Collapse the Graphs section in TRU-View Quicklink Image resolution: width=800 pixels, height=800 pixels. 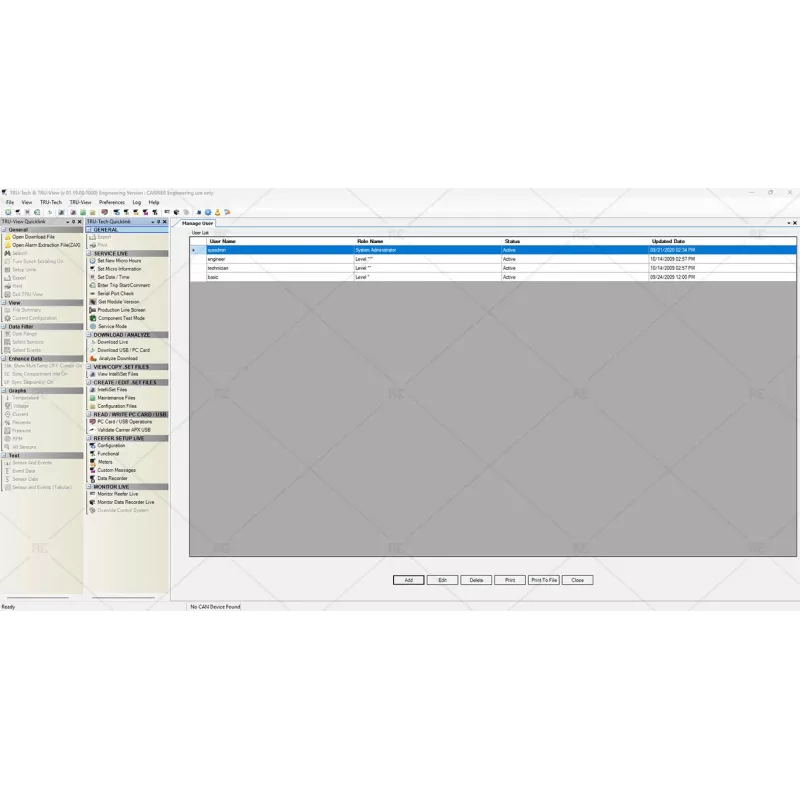pos(5,390)
